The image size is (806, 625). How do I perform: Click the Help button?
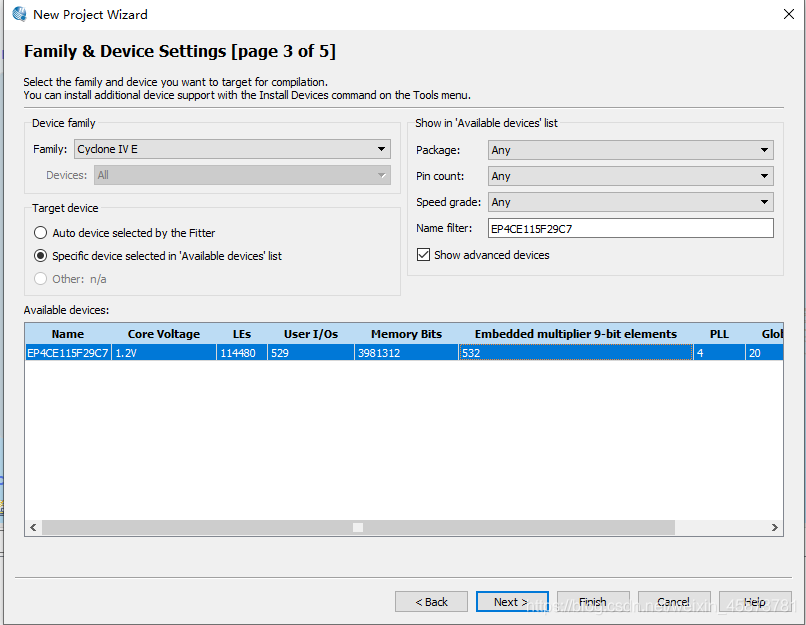point(755,602)
